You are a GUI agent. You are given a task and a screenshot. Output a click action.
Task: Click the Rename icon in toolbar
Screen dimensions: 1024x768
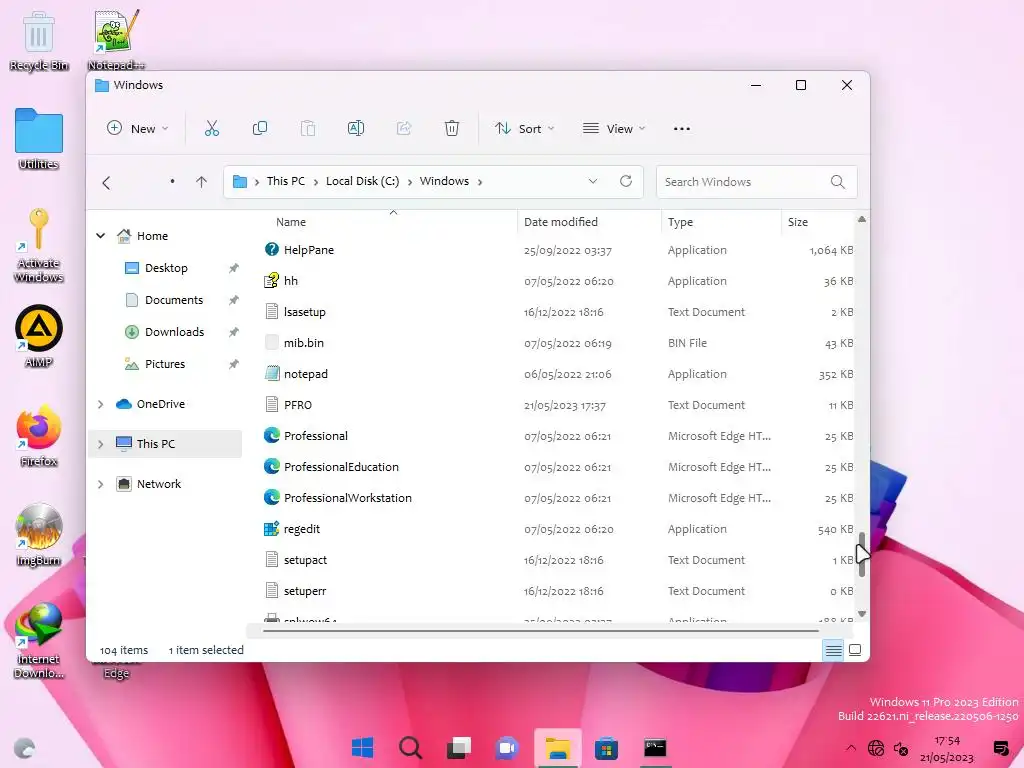tap(356, 128)
